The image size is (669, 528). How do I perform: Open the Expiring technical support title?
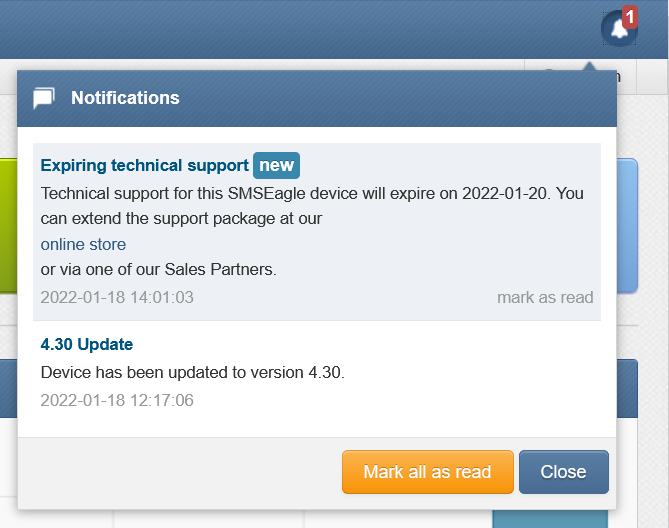pyautogui.click(x=144, y=165)
